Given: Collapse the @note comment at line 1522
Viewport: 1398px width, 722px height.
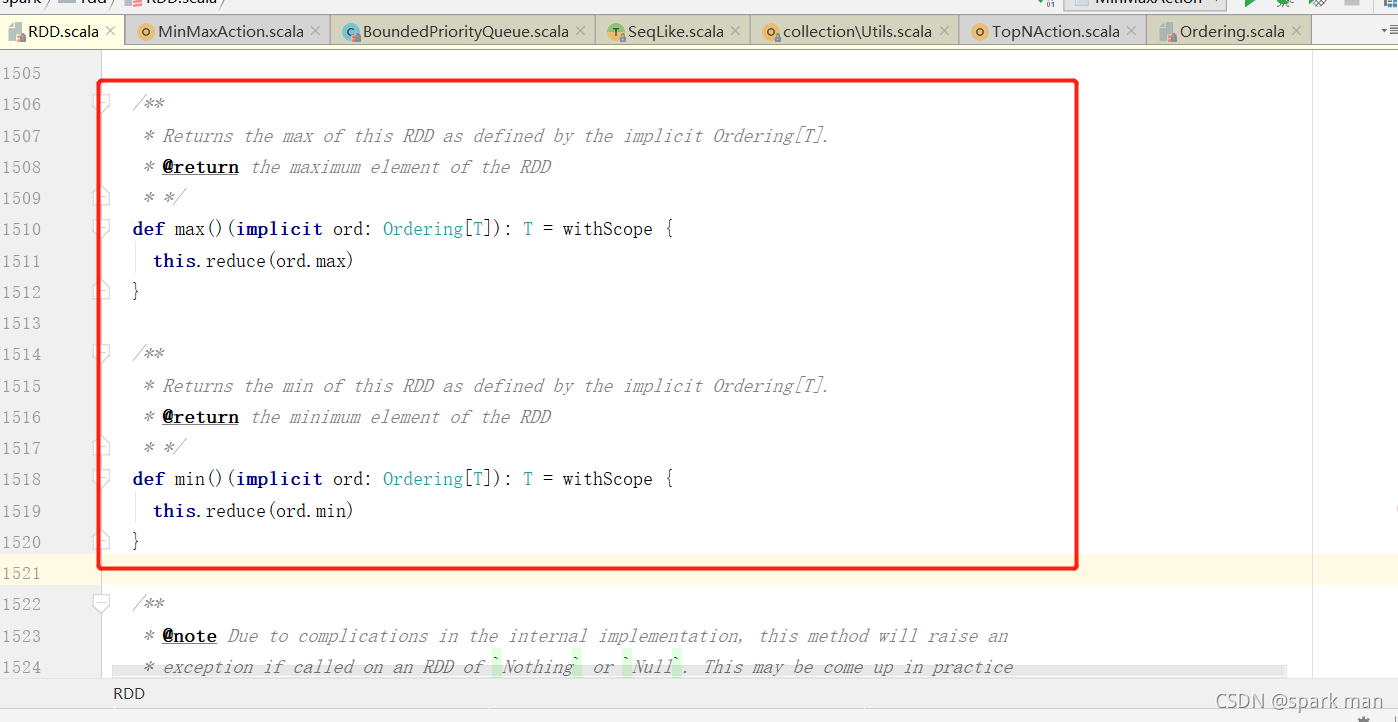Looking at the screenshot, I should coord(101,603).
